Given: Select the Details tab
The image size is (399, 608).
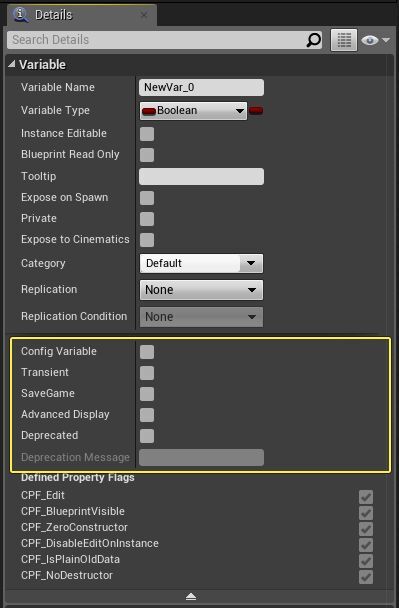Looking at the screenshot, I should coord(82,15).
